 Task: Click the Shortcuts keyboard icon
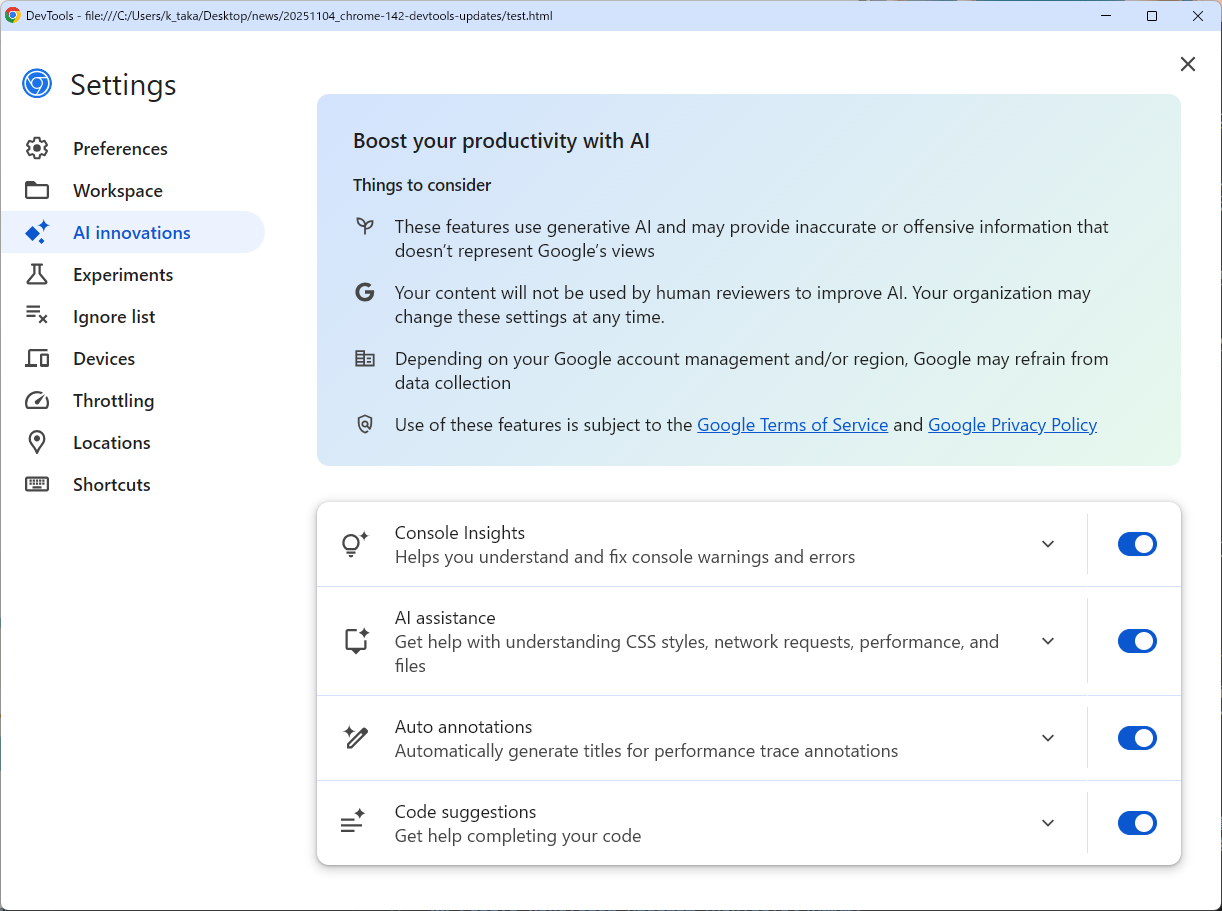[x=37, y=485]
